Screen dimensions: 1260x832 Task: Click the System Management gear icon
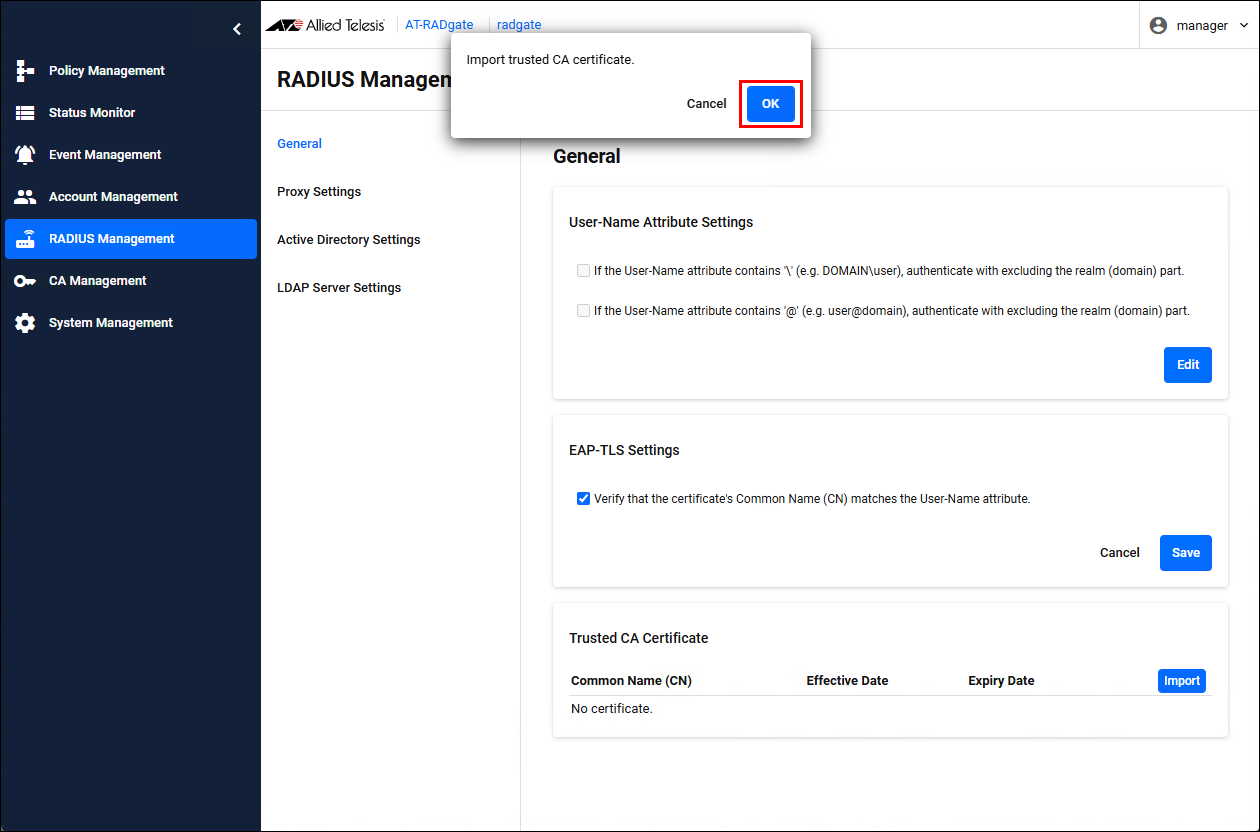(x=25, y=323)
